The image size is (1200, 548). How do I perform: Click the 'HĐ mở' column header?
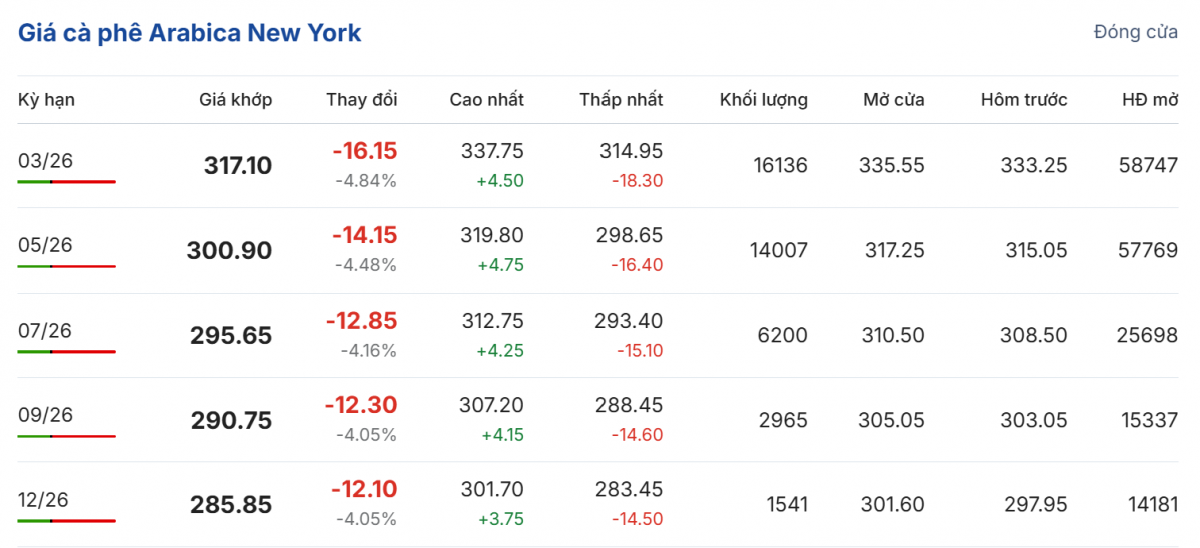pos(1150,100)
